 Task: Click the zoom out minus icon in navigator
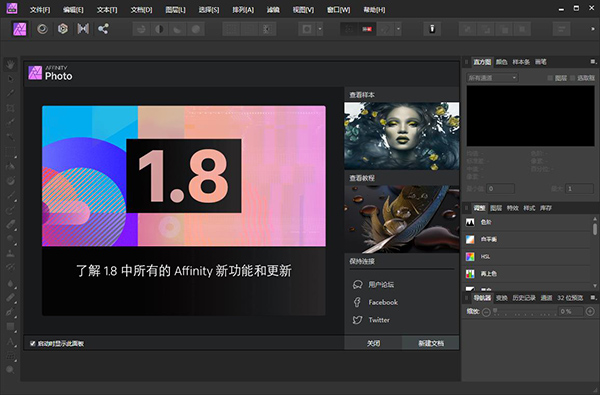tap(486, 312)
